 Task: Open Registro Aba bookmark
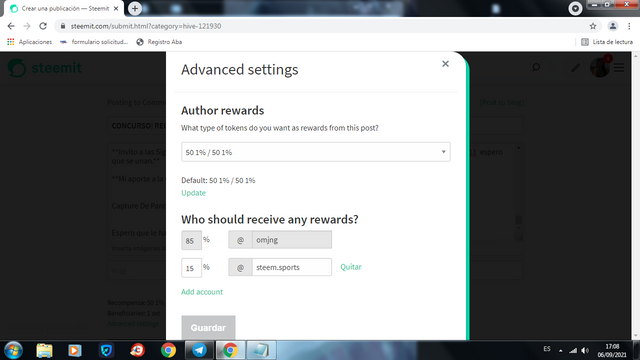[159, 42]
